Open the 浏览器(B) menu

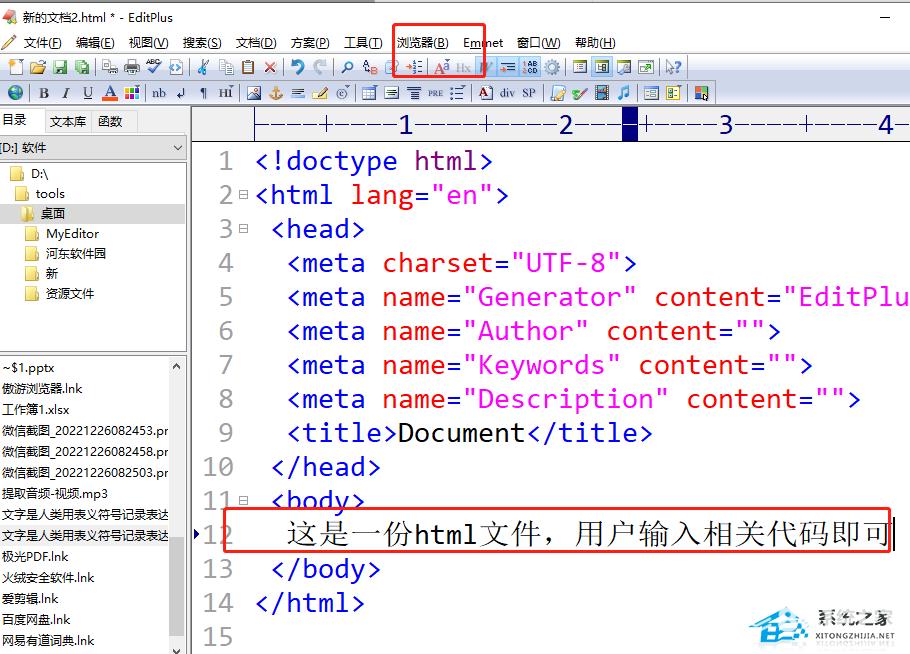[422, 43]
